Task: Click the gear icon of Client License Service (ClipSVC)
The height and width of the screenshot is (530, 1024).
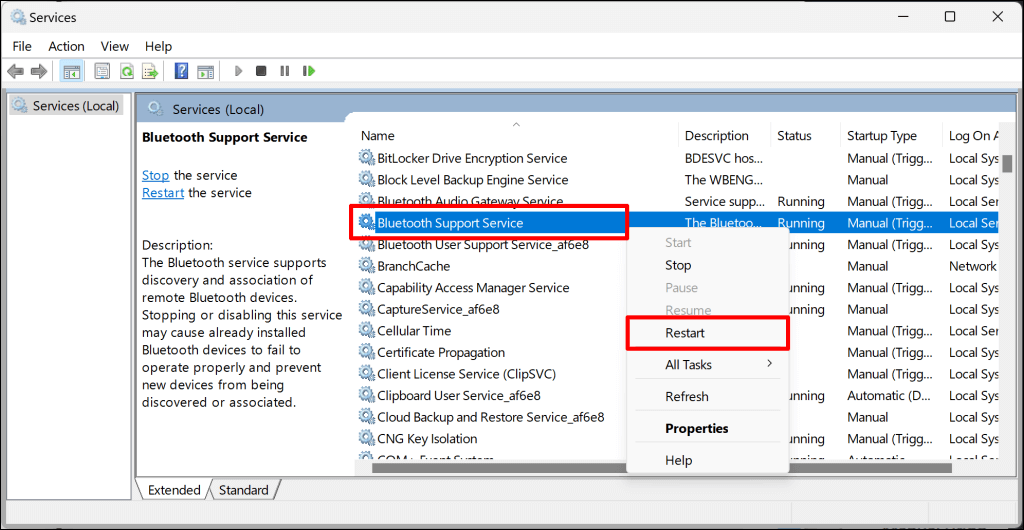Action: click(x=366, y=374)
